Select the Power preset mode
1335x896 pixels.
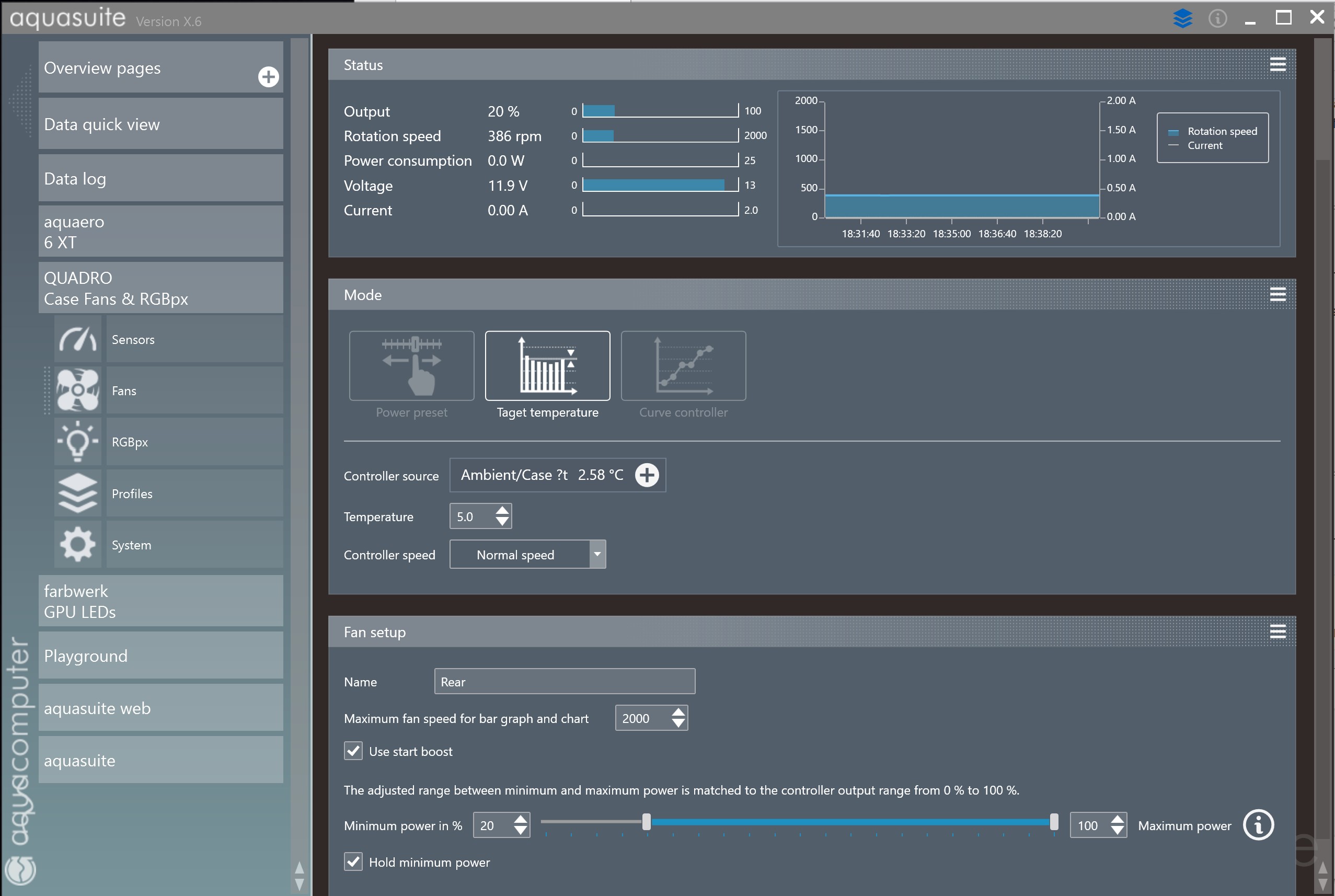point(411,366)
